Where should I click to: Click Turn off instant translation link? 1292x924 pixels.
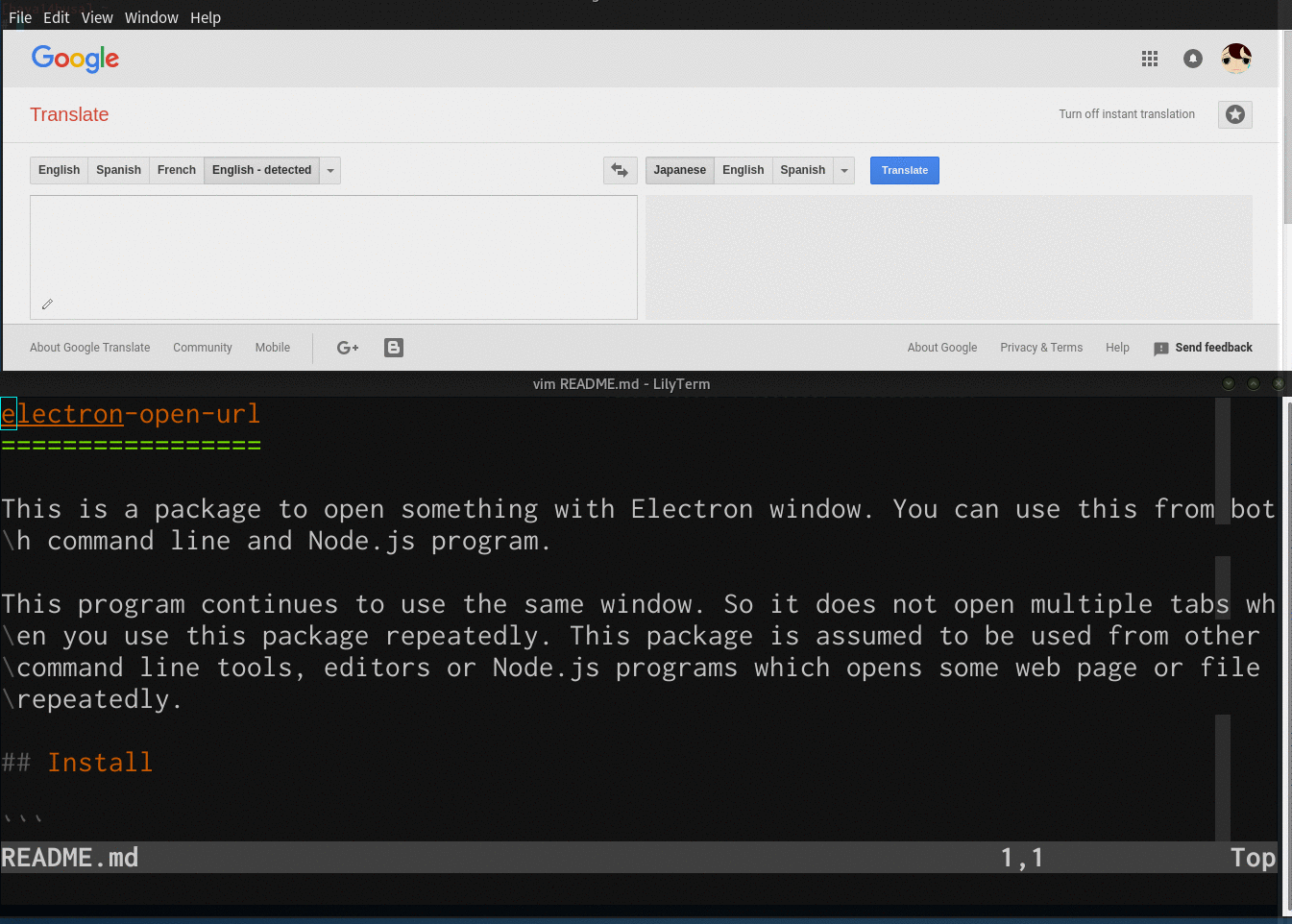[x=1127, y=114]
